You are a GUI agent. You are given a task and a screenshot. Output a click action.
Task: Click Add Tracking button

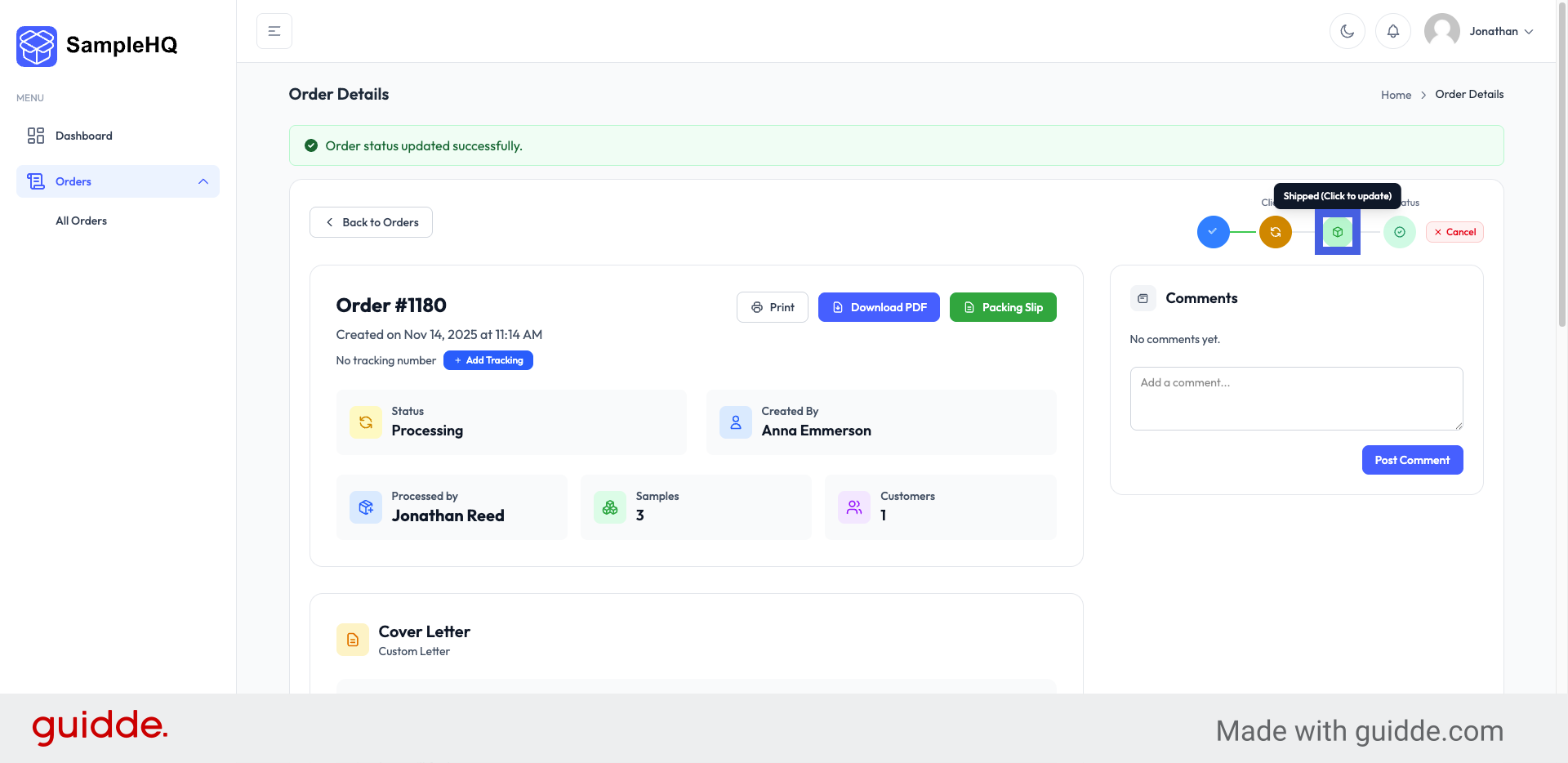pyautogui.click(x=488, y=360)
